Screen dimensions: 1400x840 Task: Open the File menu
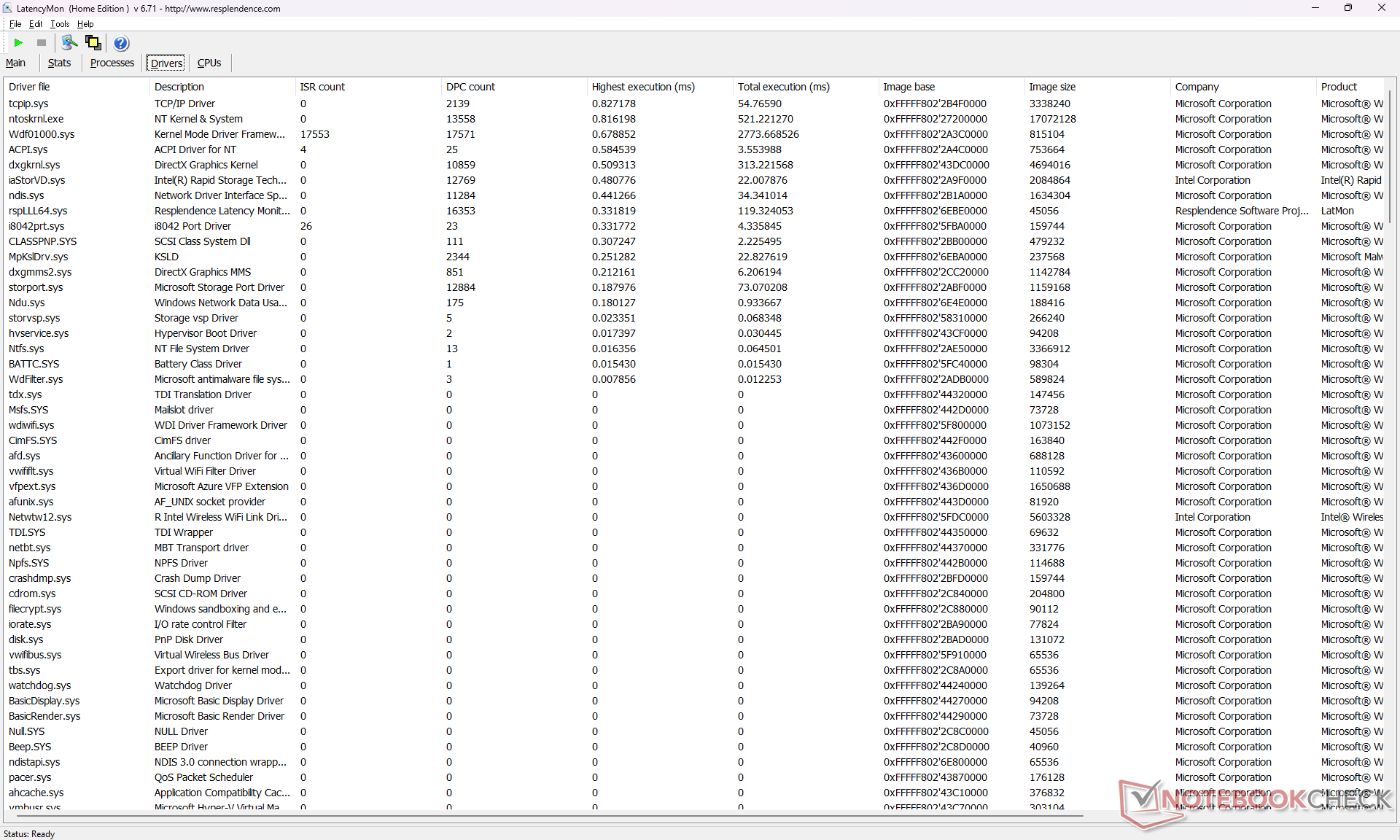coord(15,24)
